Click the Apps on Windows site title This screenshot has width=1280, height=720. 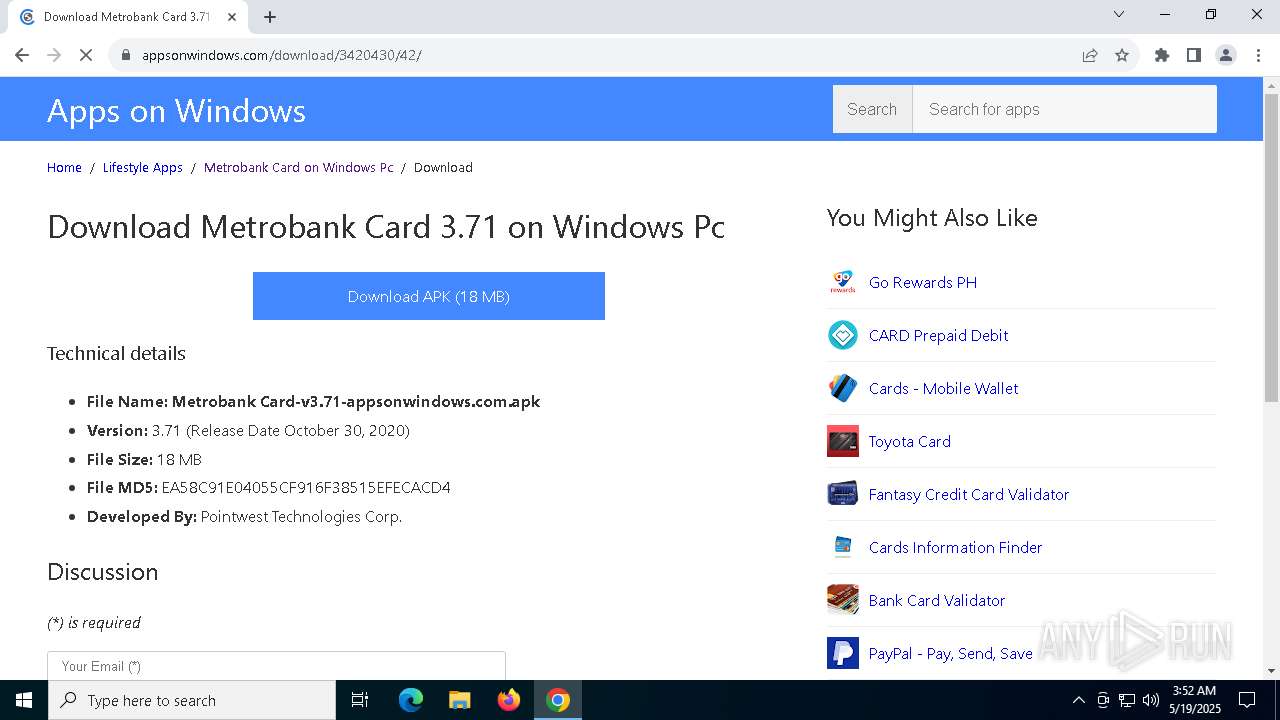(176, 110)
